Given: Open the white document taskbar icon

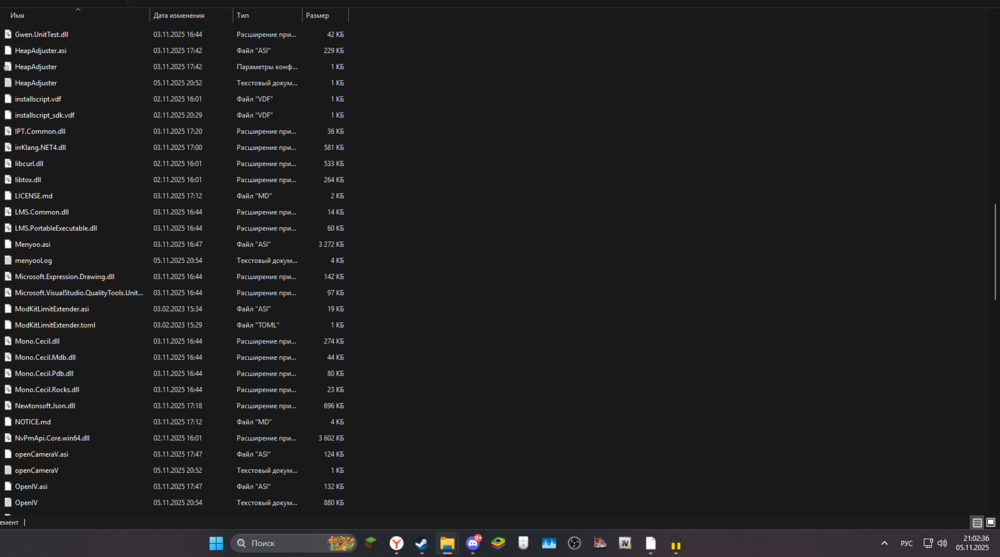Looking at the screenshot, I should [651, 543].
